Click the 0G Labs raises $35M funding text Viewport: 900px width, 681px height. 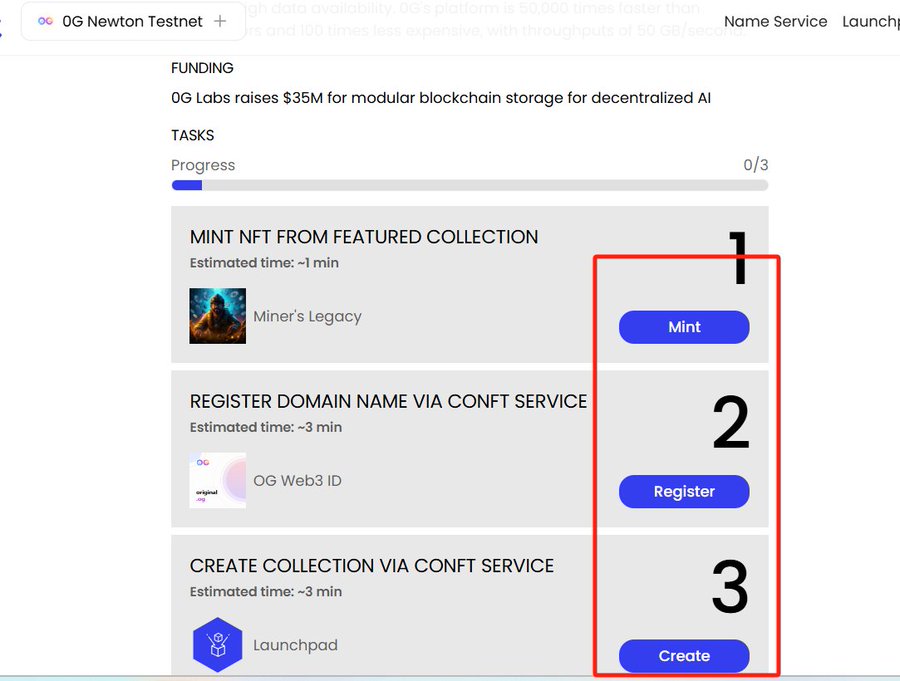[441, 98]
